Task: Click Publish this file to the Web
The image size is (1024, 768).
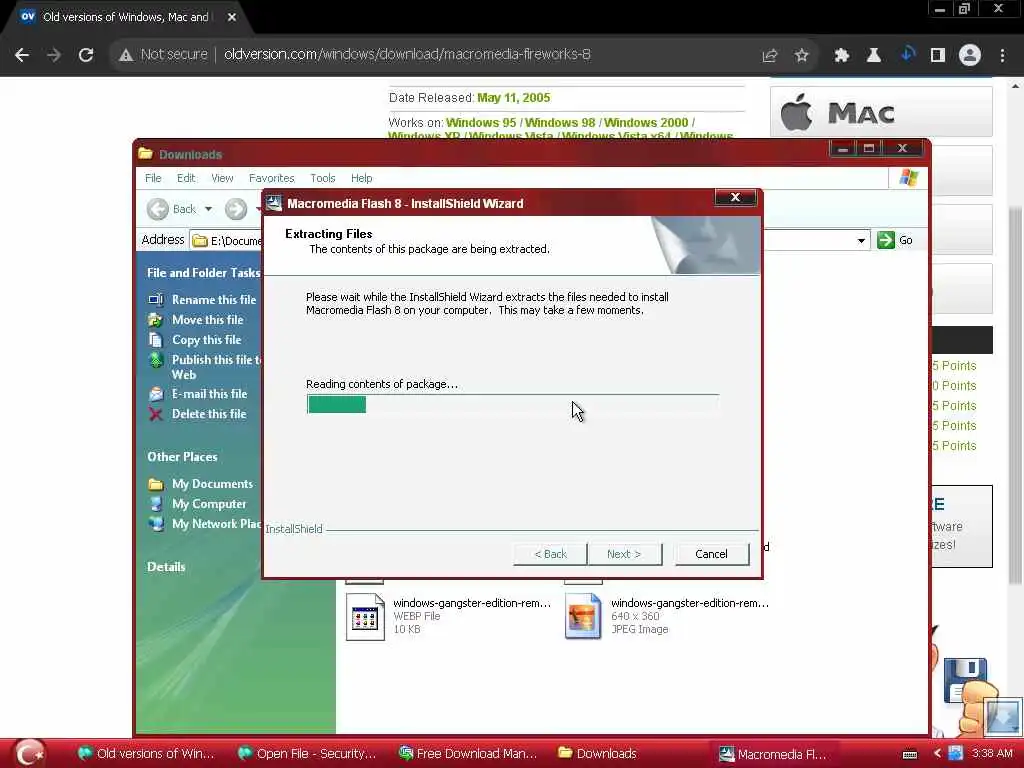Action: tap(216, 367)
